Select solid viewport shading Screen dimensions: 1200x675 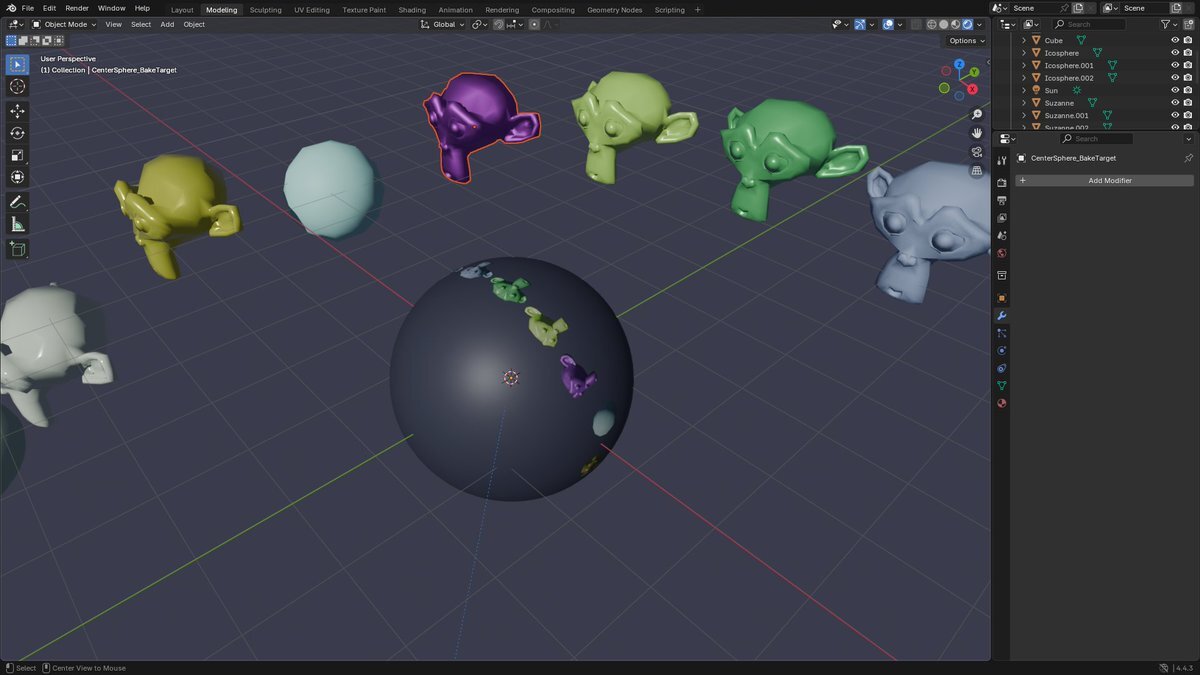tap(944, 24)
